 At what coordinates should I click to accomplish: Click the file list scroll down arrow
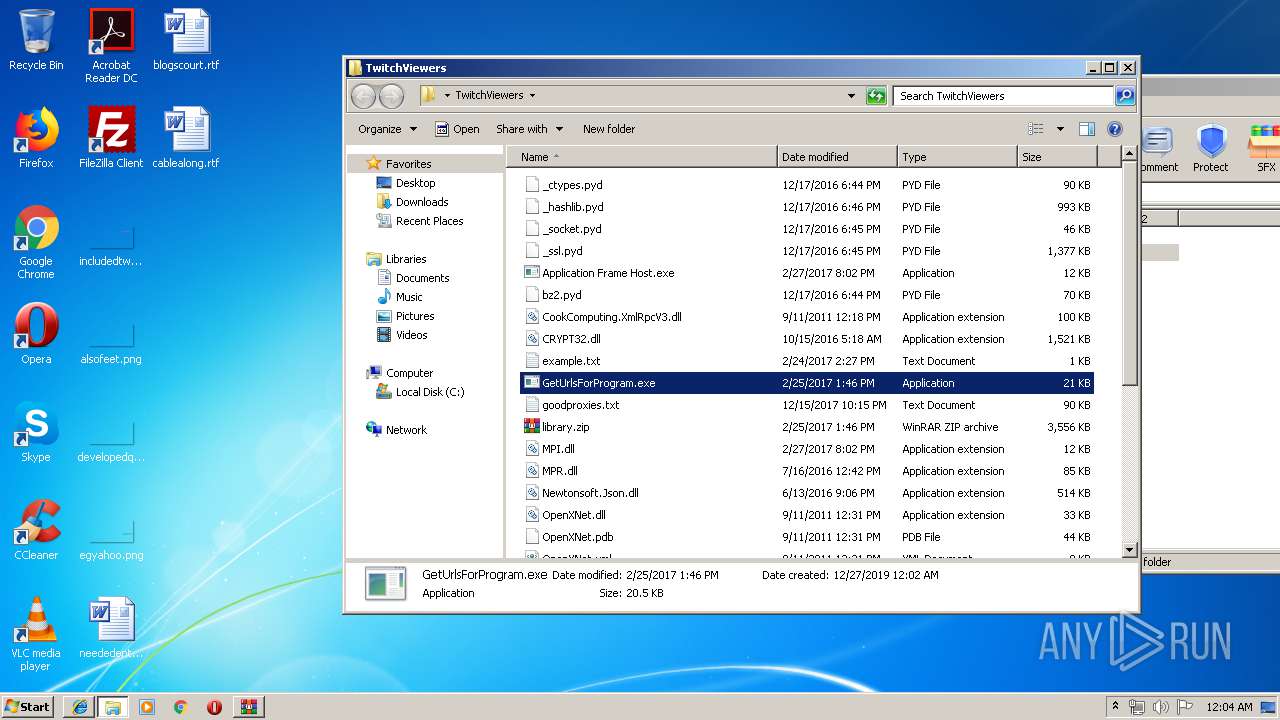(1129, 549)
